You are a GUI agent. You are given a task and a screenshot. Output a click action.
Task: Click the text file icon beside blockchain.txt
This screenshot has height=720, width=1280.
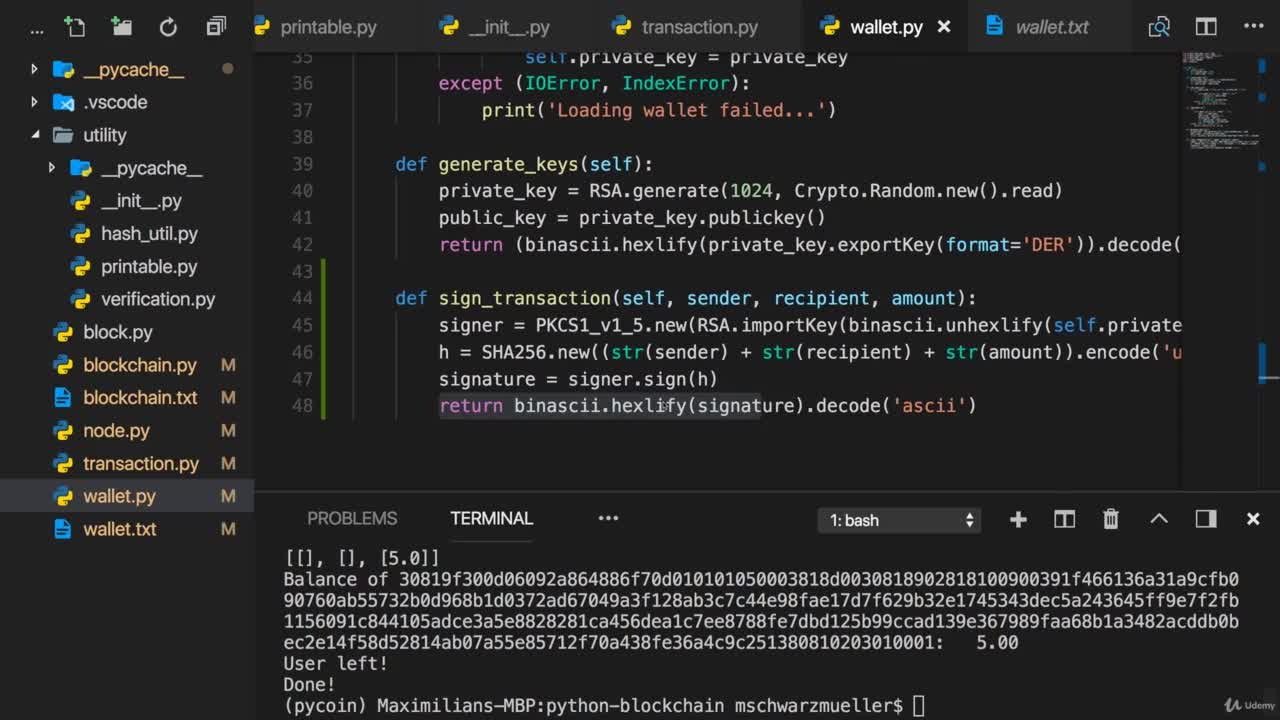pyautogui.click(x=63, y=398)
